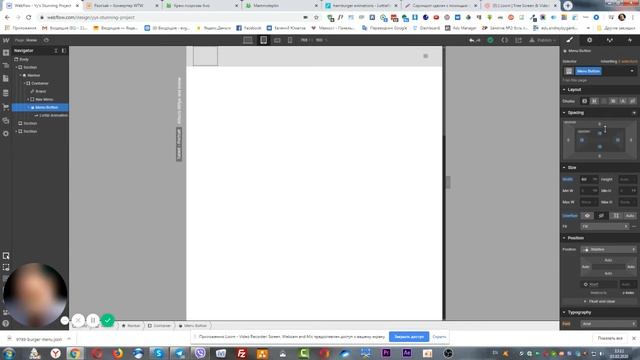The image size is (640, 360).
Task: Open FileZilla from the taskbar
Action: (x=241, y=353)
